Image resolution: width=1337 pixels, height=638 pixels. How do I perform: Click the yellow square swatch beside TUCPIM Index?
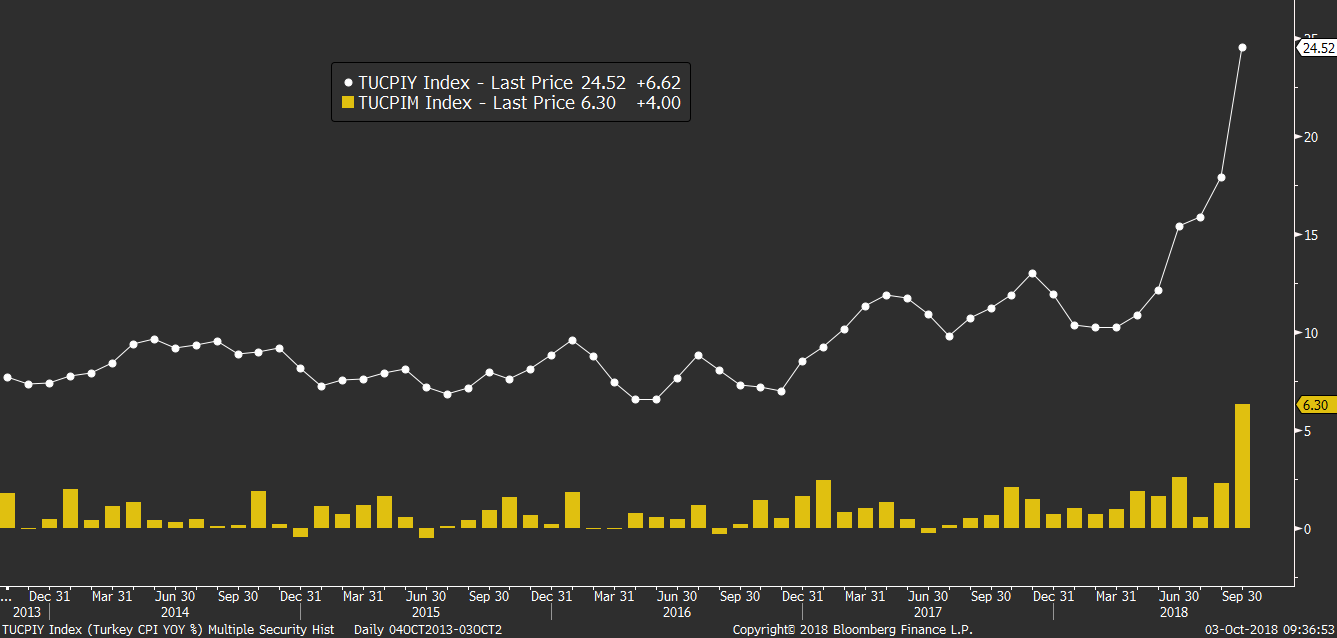pos(348,103)
